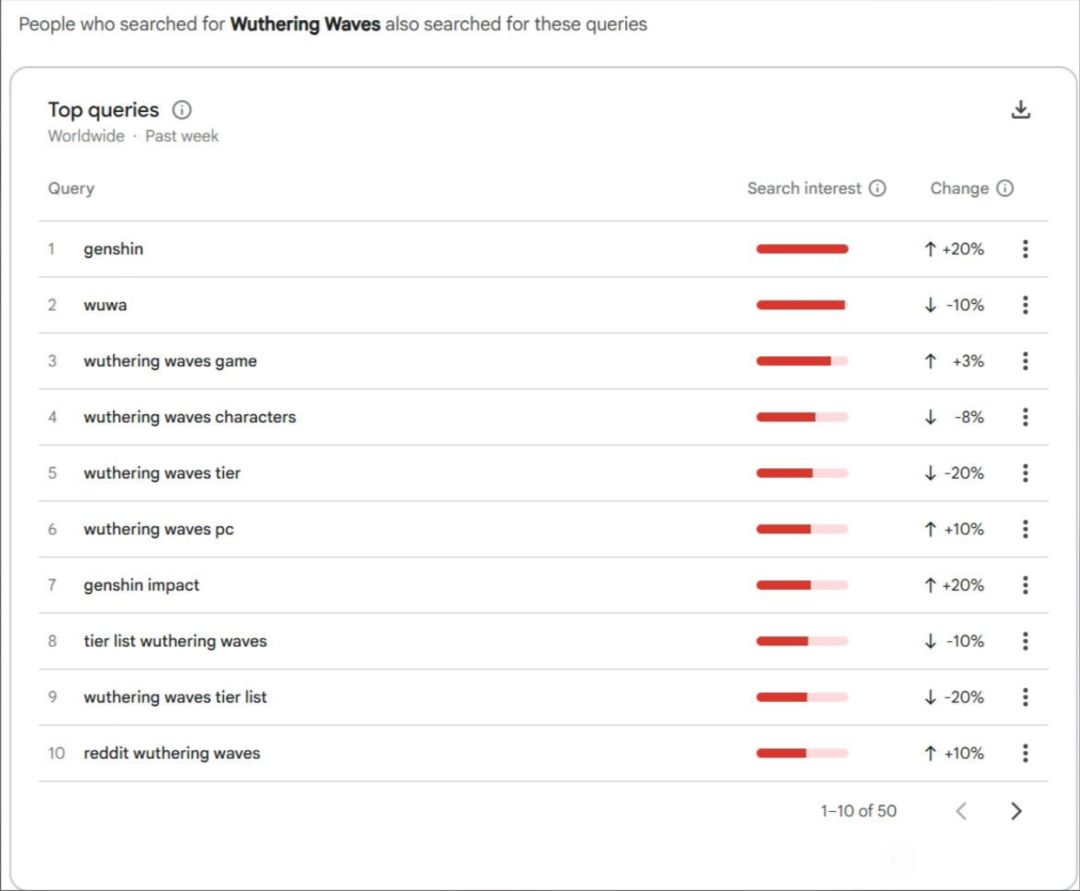The height and width of the screenshot is (891, 1080).
Task: Click the reddit wuthering waves interest bar
Action: tap(802, 753)
